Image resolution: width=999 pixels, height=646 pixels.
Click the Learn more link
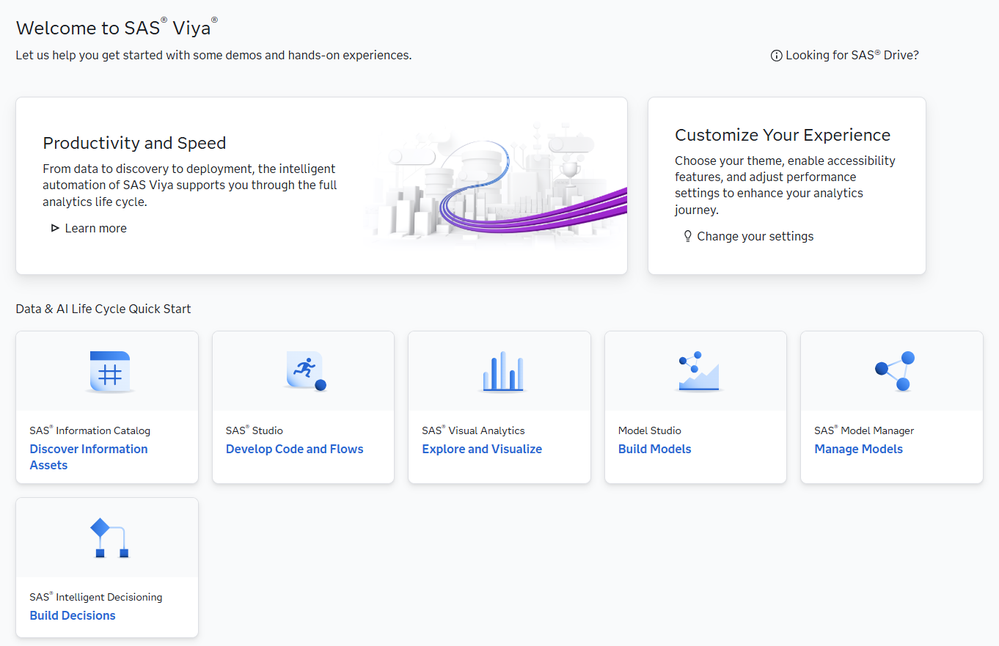point(96,228)
